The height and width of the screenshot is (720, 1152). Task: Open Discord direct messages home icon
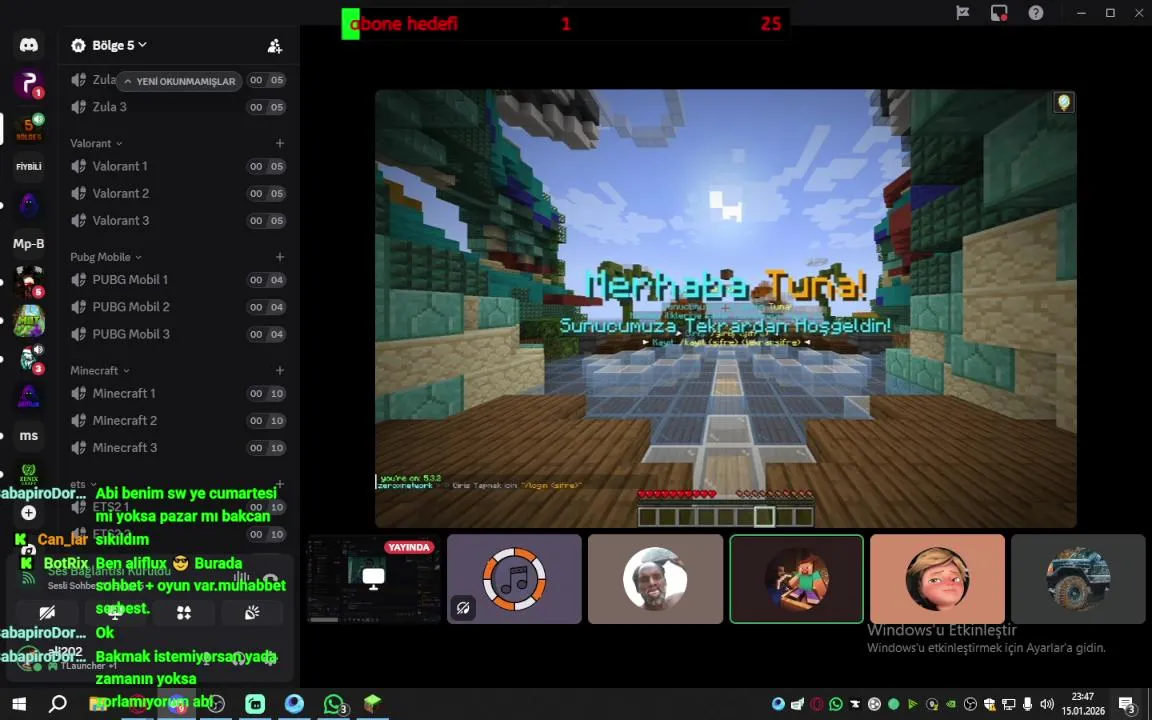point(29,46)
